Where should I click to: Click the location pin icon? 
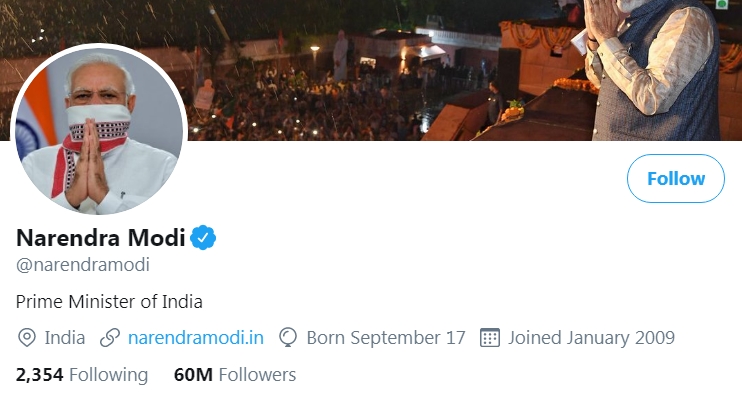pyautogui.click(x=26, y=338)
